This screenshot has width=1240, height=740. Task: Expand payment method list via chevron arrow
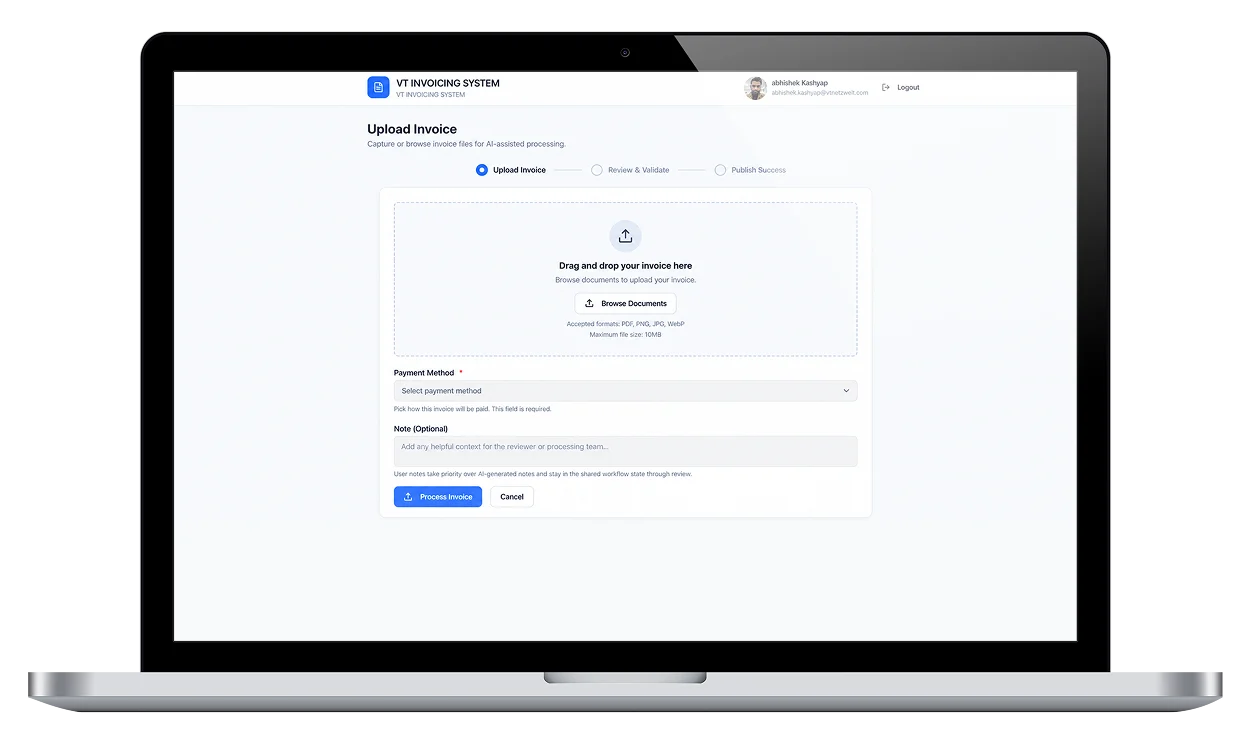[846, 391]
